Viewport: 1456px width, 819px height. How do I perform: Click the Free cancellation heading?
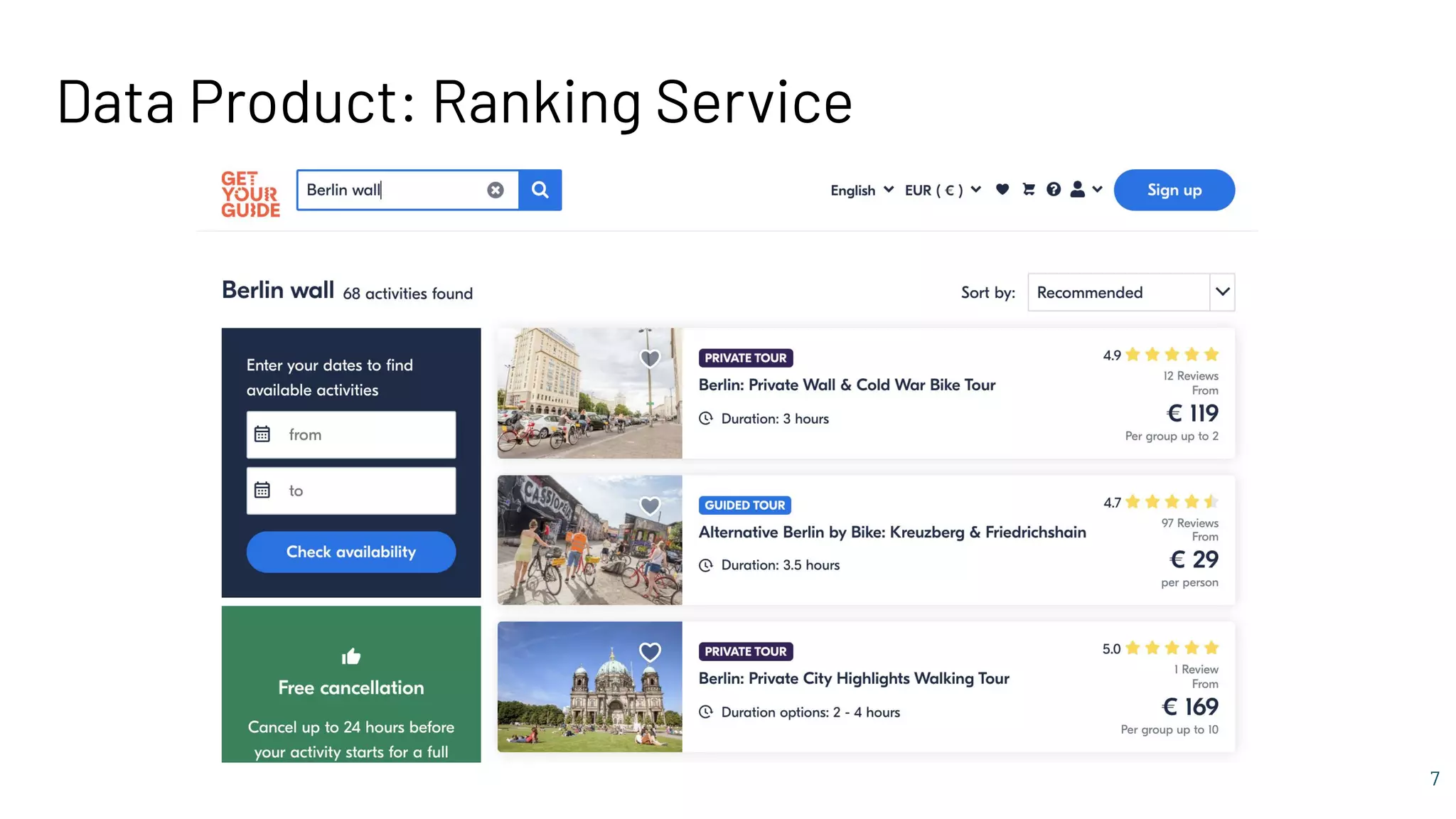coord(351,687)
